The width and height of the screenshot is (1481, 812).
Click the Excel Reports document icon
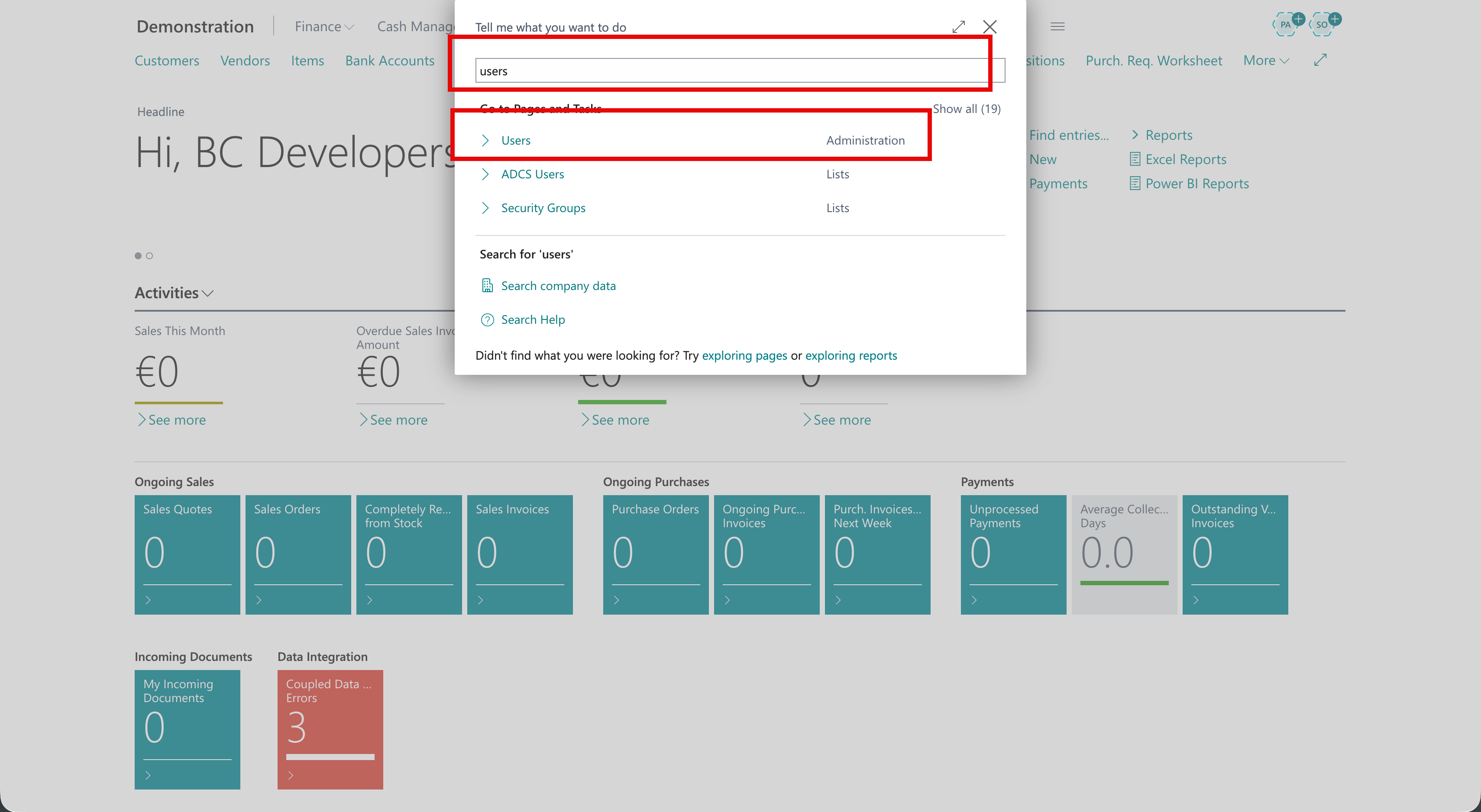1134,159
